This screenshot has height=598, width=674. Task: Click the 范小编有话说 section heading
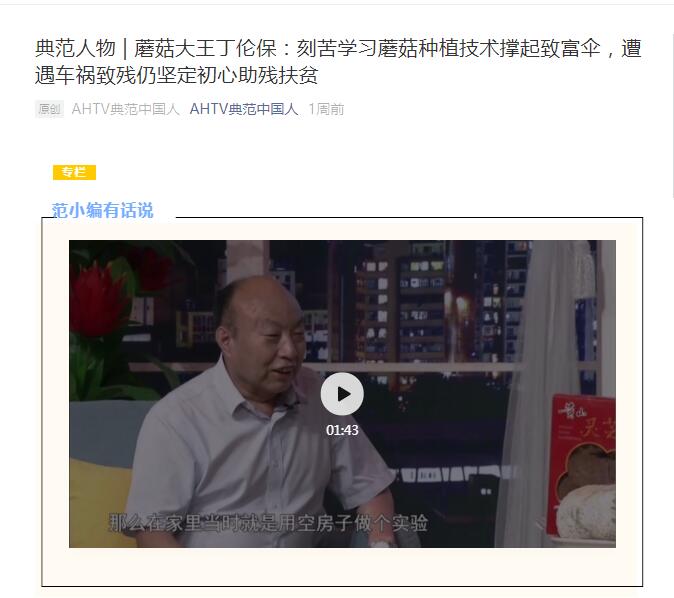102,211
